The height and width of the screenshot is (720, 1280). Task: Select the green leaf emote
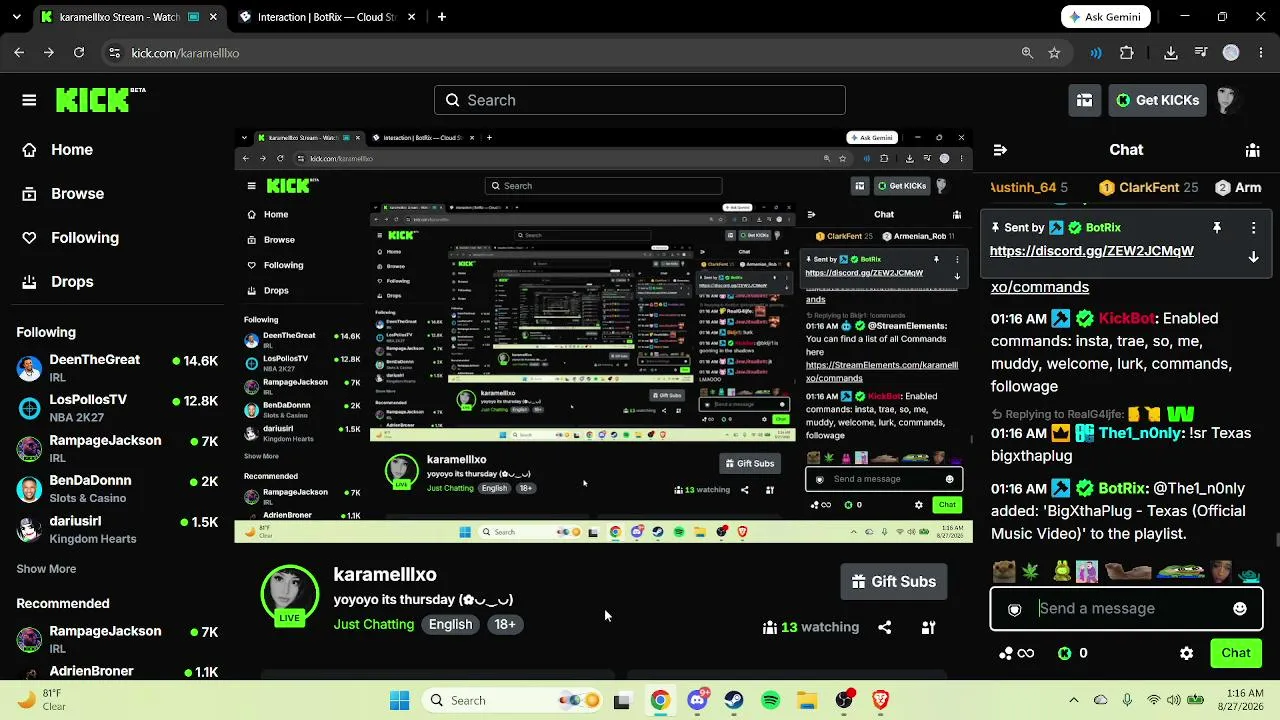click(x=1031, y=572)
